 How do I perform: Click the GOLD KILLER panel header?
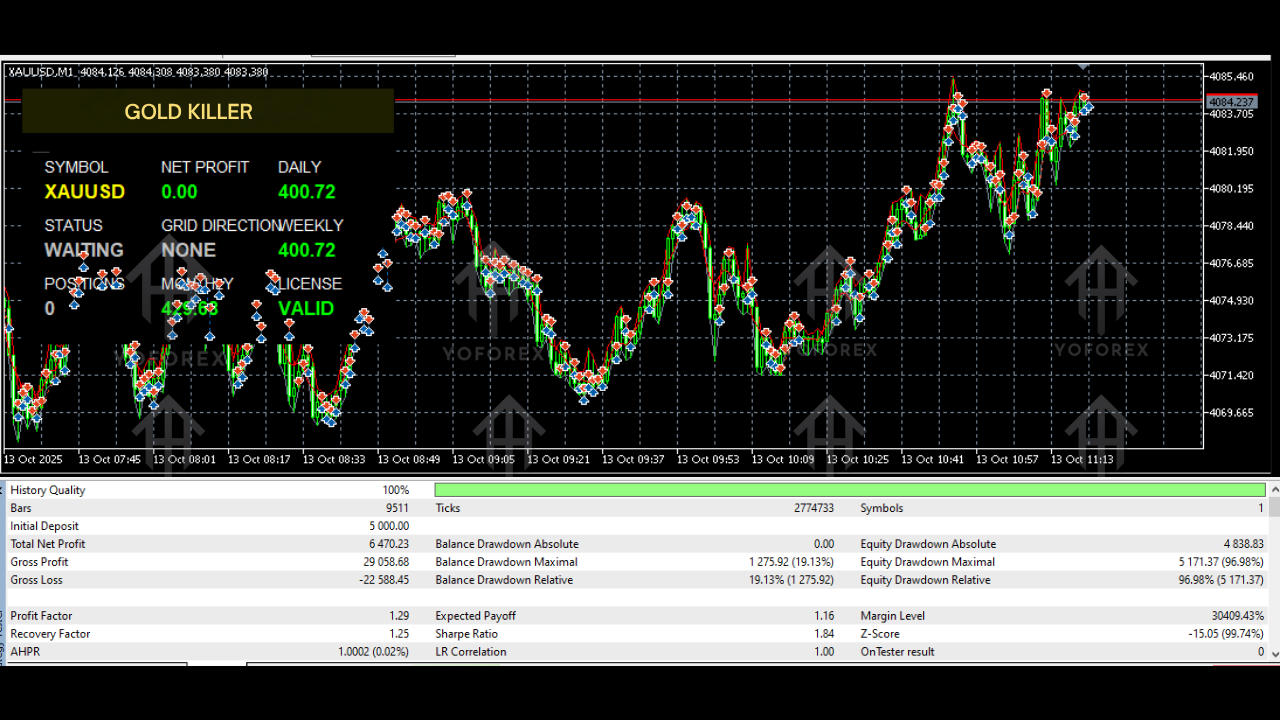pos(188,111)
